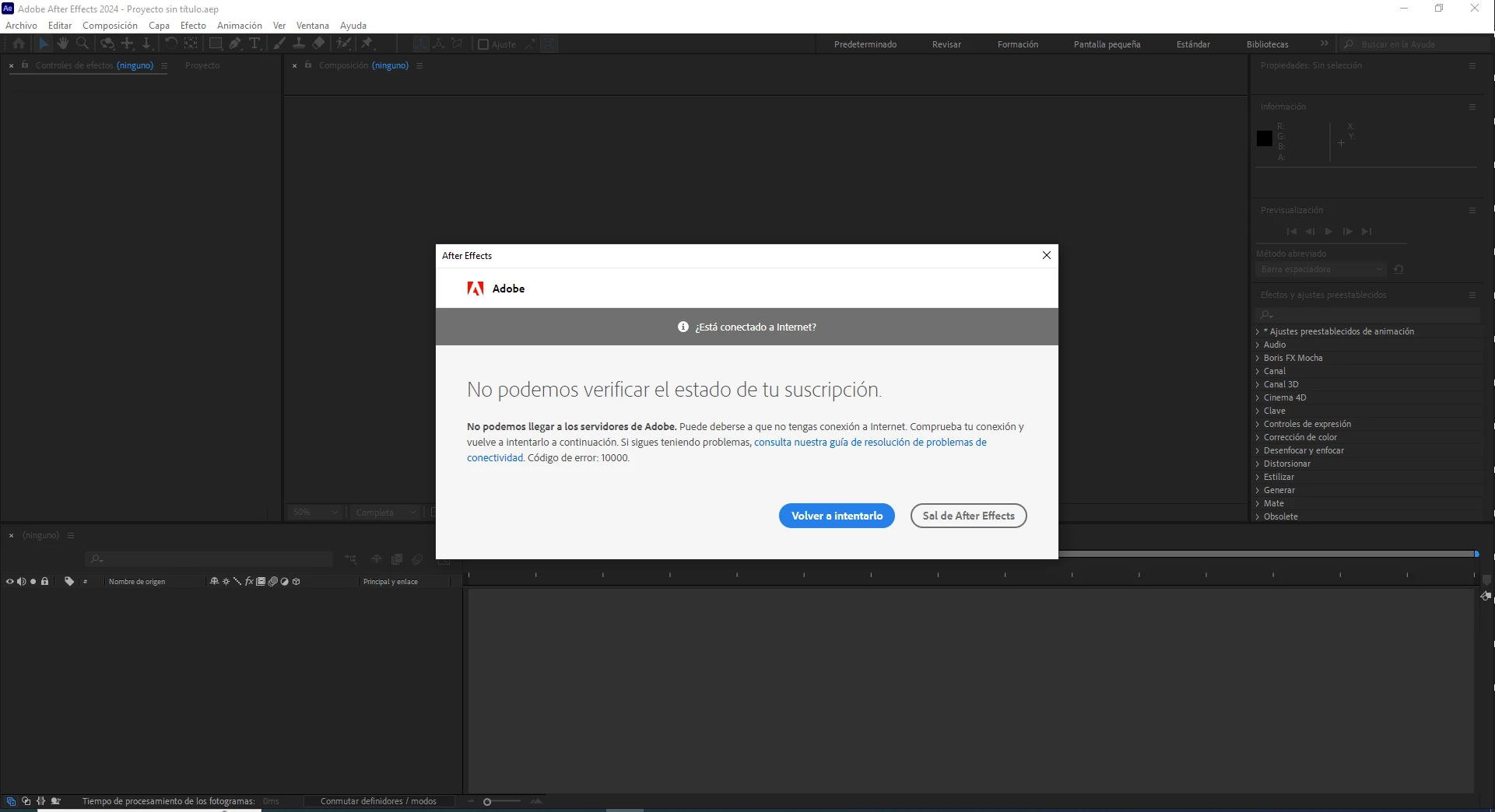
Task: Open the Animación menu
Action: pyautogui.click(x=239, y=25)
